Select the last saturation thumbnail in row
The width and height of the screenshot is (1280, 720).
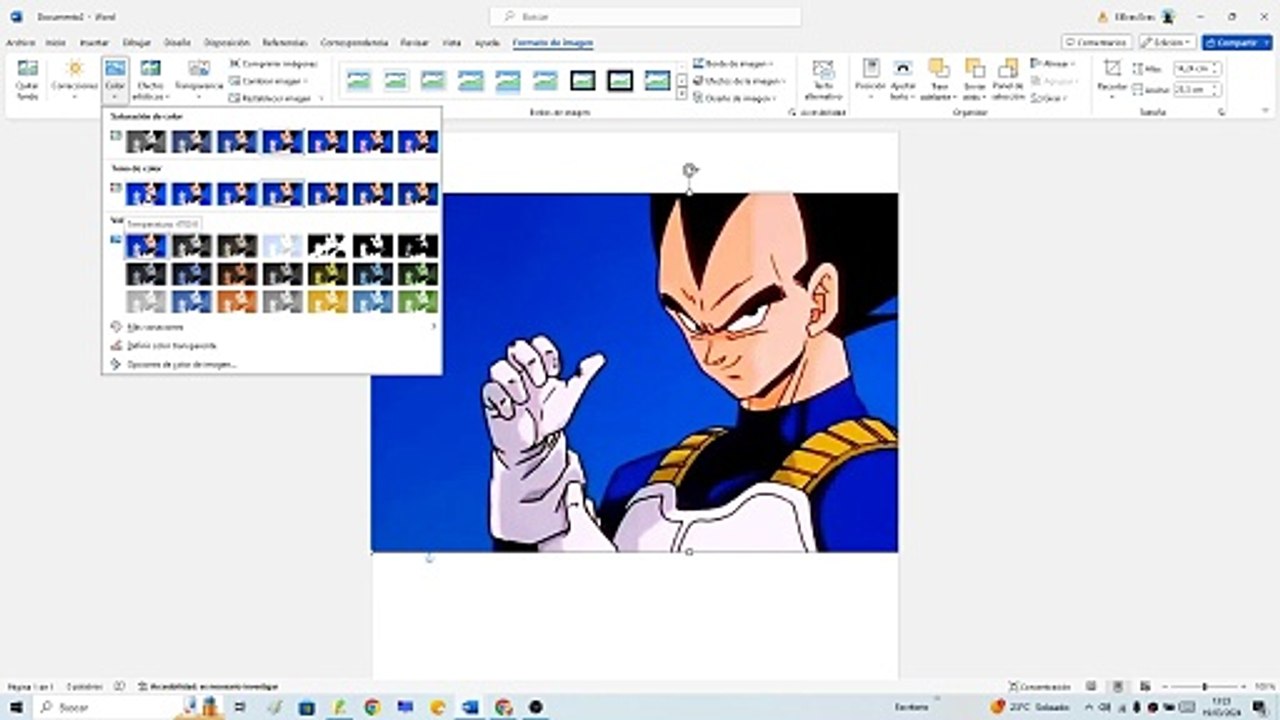(418, 141)
